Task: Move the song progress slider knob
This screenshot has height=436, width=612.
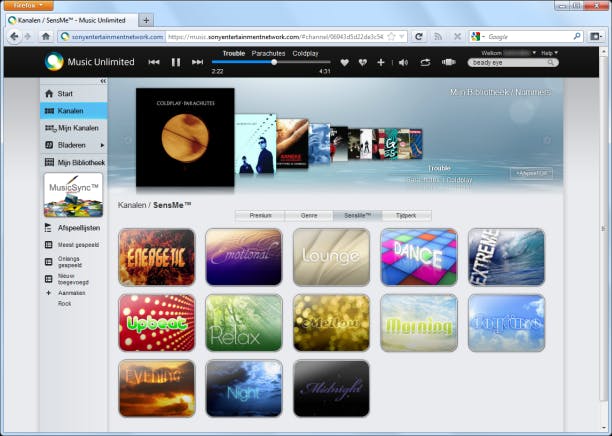Action: pos(274,62)
